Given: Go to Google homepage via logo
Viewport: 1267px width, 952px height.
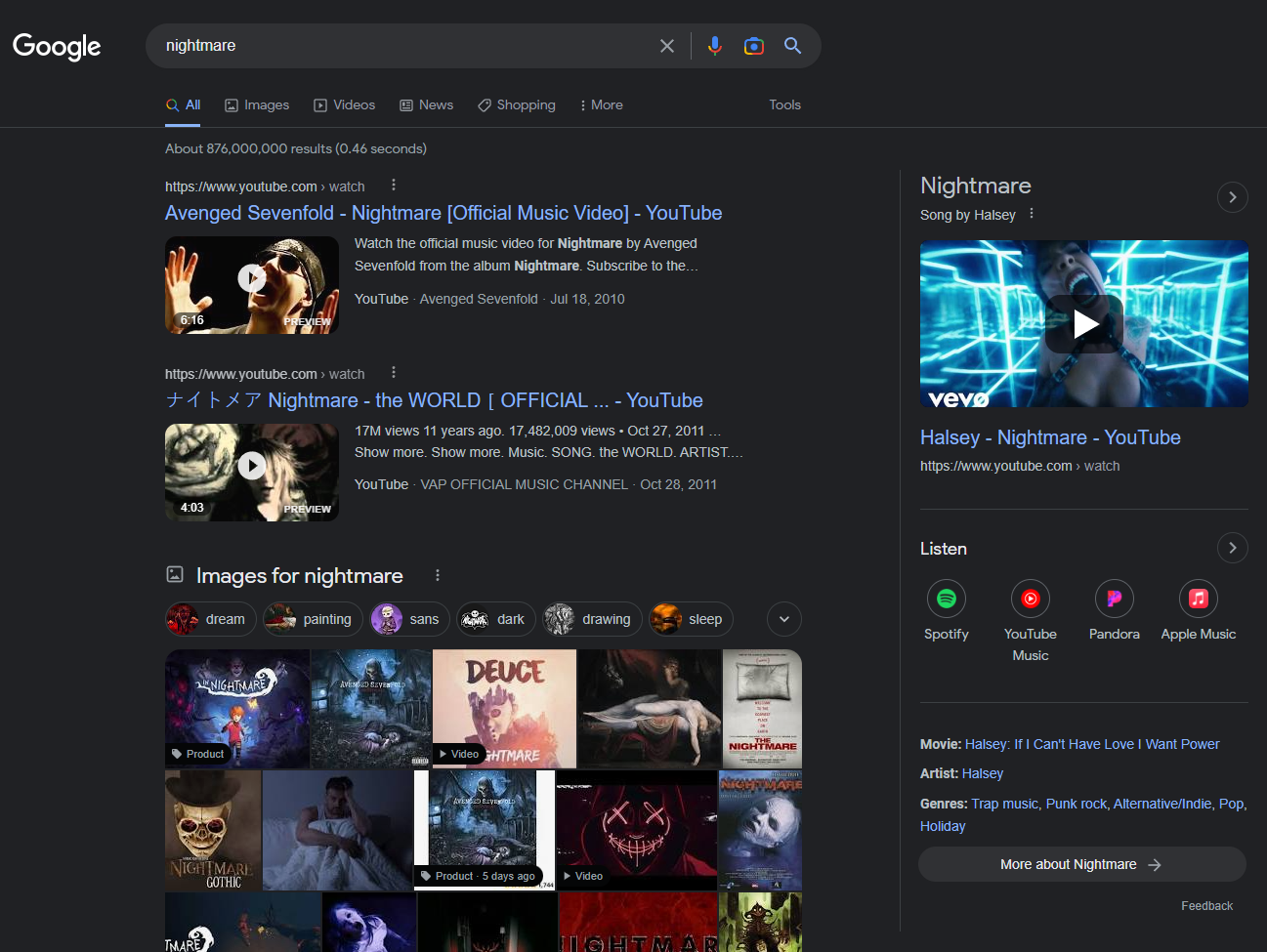Looking at the screenshot, I should 57,46.
